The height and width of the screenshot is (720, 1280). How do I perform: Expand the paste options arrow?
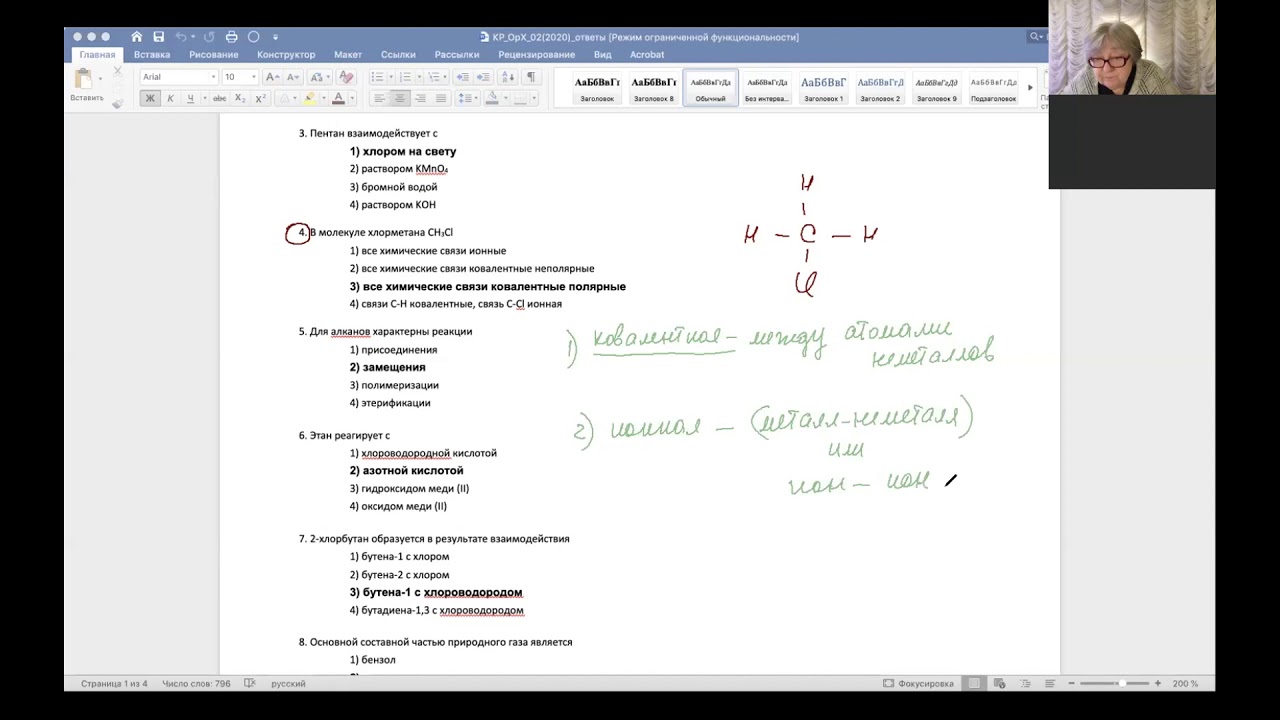pyautogui.click(x=101, y=79)
